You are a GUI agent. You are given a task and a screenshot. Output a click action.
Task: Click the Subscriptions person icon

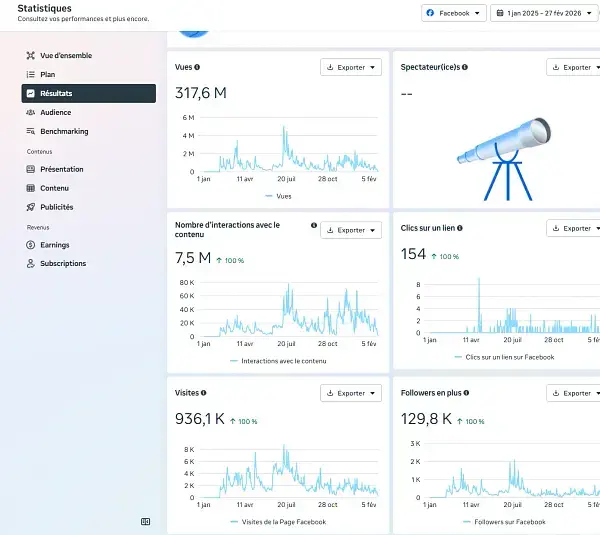(x=31, y=263)
